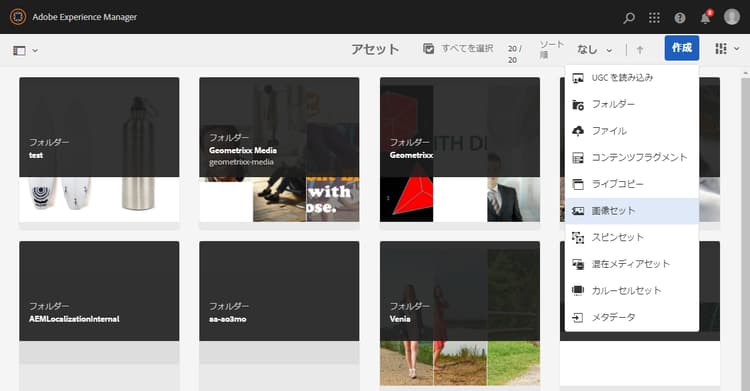Viewport: 750px width, 391px height.
Task: Choose ファイル from create menu
Action: click(x=631, y=131)
